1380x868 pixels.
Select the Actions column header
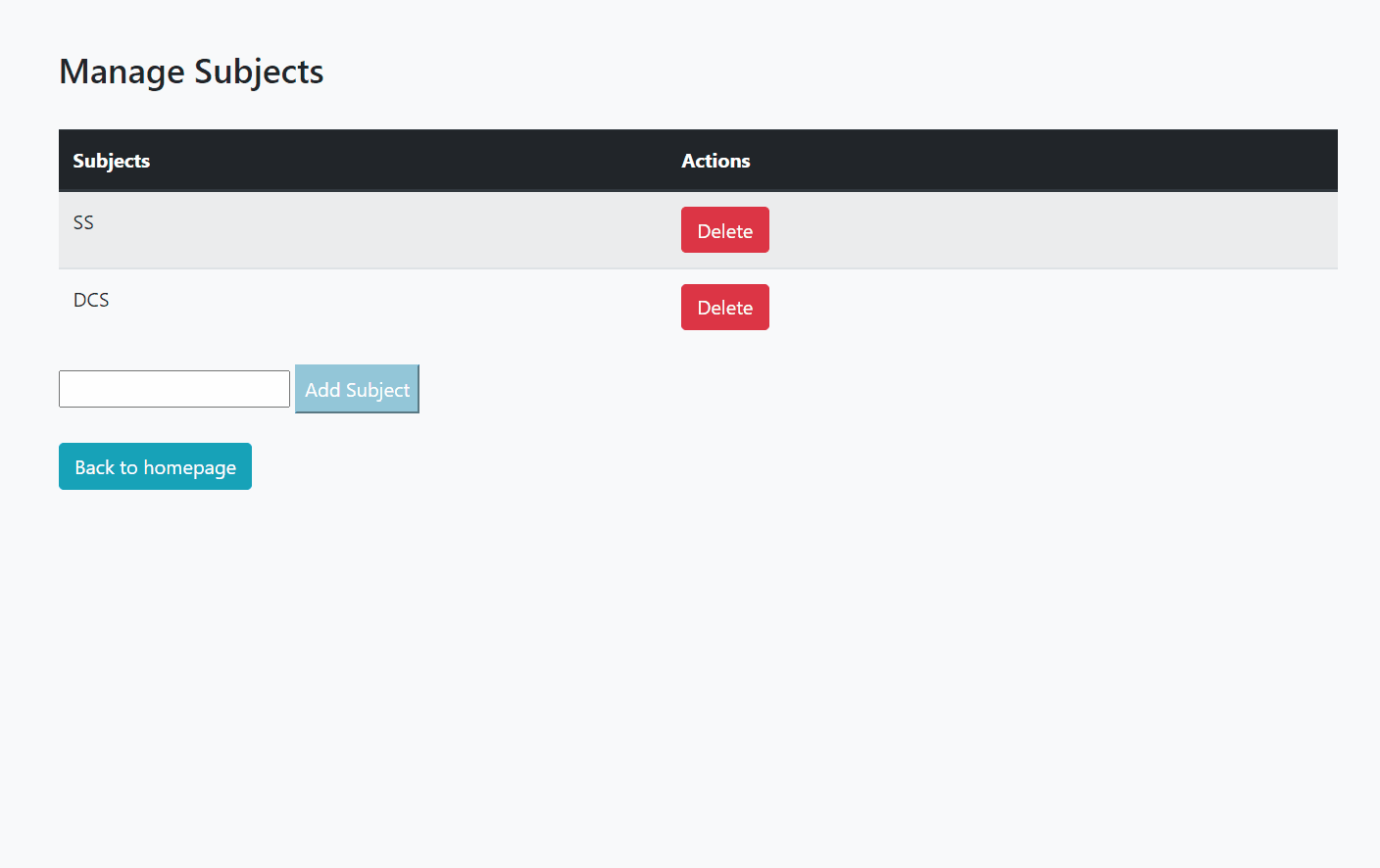coord(715,161)
